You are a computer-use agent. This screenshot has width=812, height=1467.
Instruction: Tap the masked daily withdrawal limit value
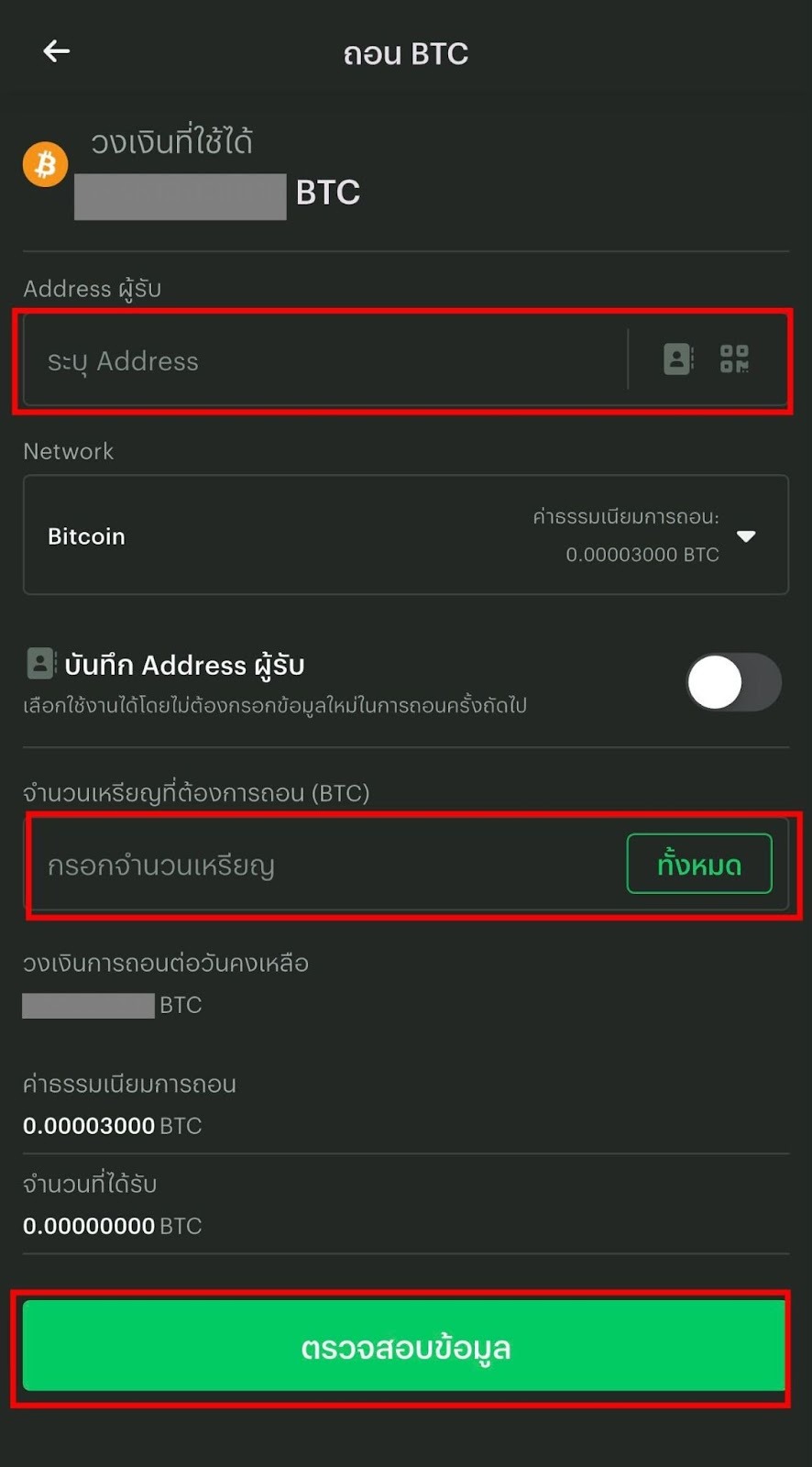[x=88, y=1006]
